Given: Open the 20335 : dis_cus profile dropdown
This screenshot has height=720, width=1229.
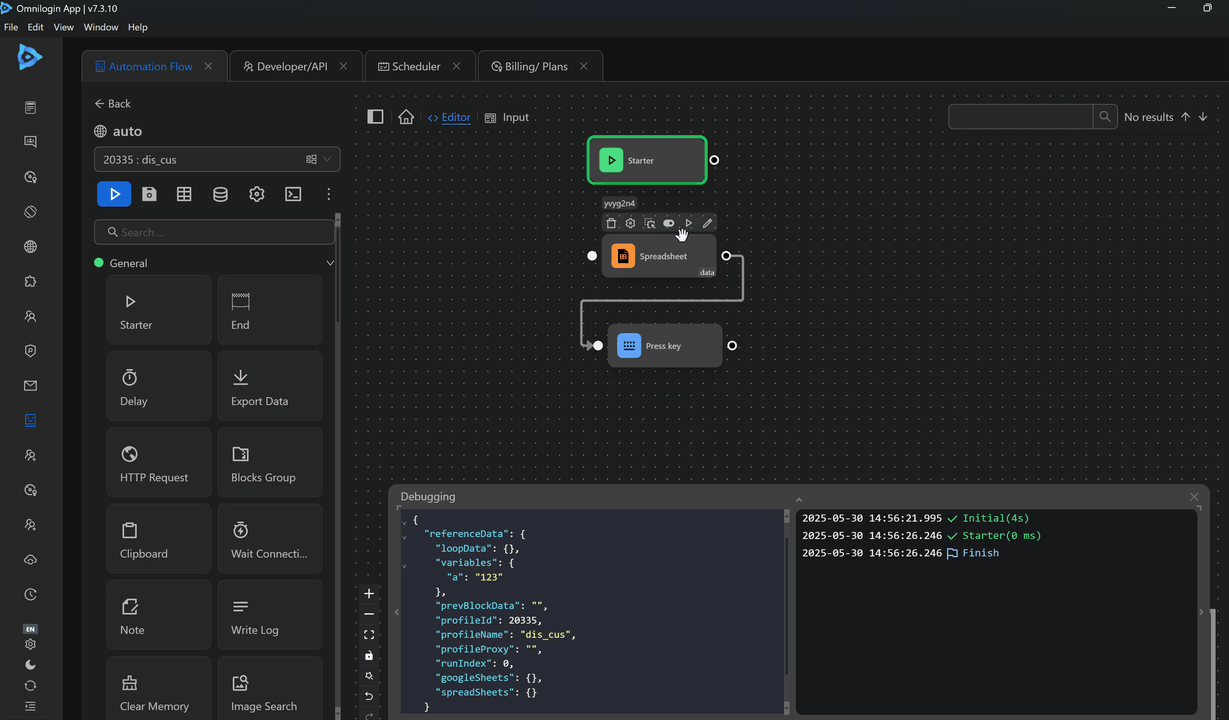Looking at the screenshot, I should pos(216,159).
